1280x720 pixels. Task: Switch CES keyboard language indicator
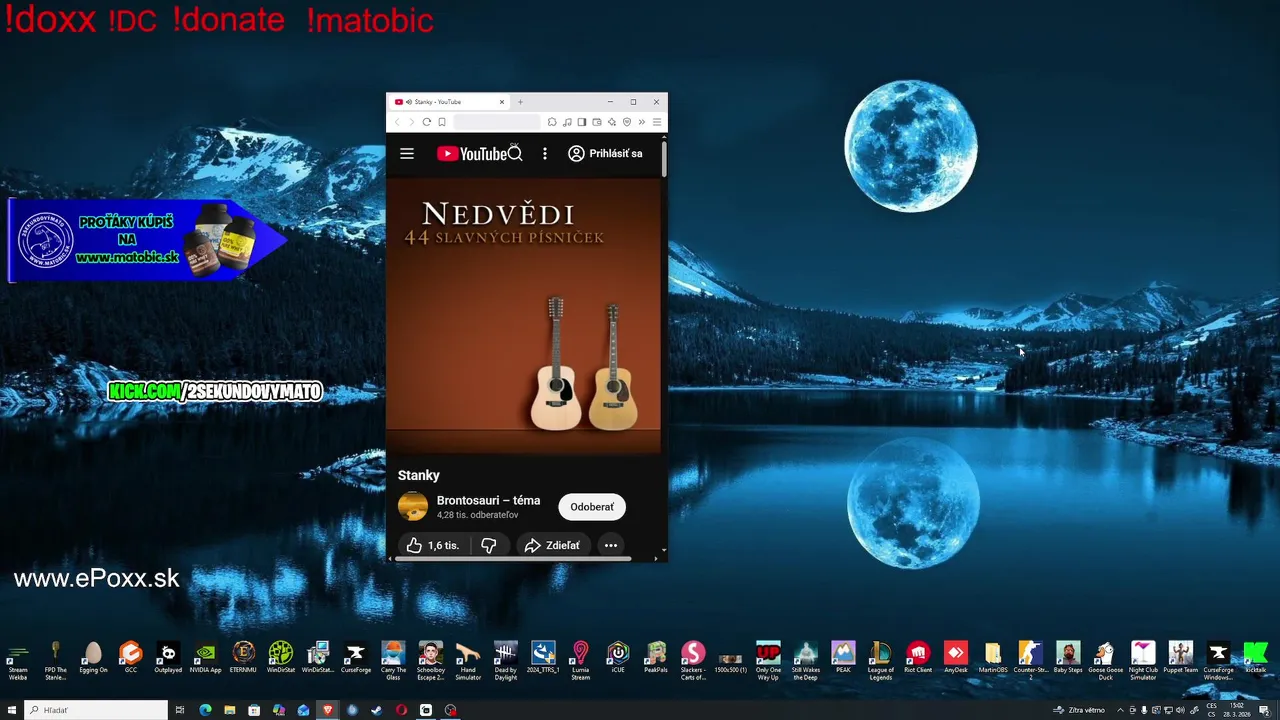pyautogui.click(x=1212, y=710)
